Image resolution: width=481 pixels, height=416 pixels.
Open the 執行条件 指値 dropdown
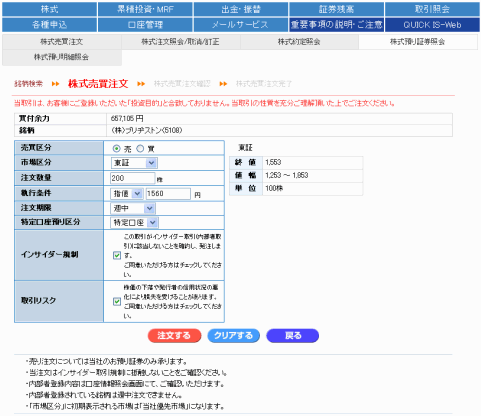tap(127, 194)
